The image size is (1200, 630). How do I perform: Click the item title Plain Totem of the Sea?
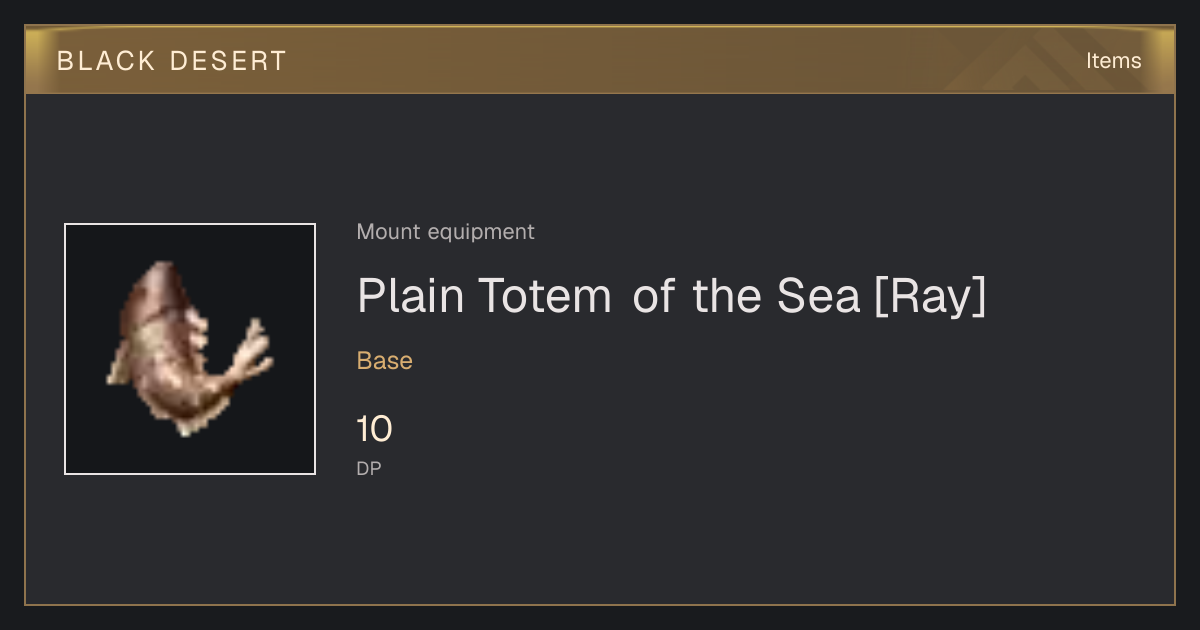671,296
